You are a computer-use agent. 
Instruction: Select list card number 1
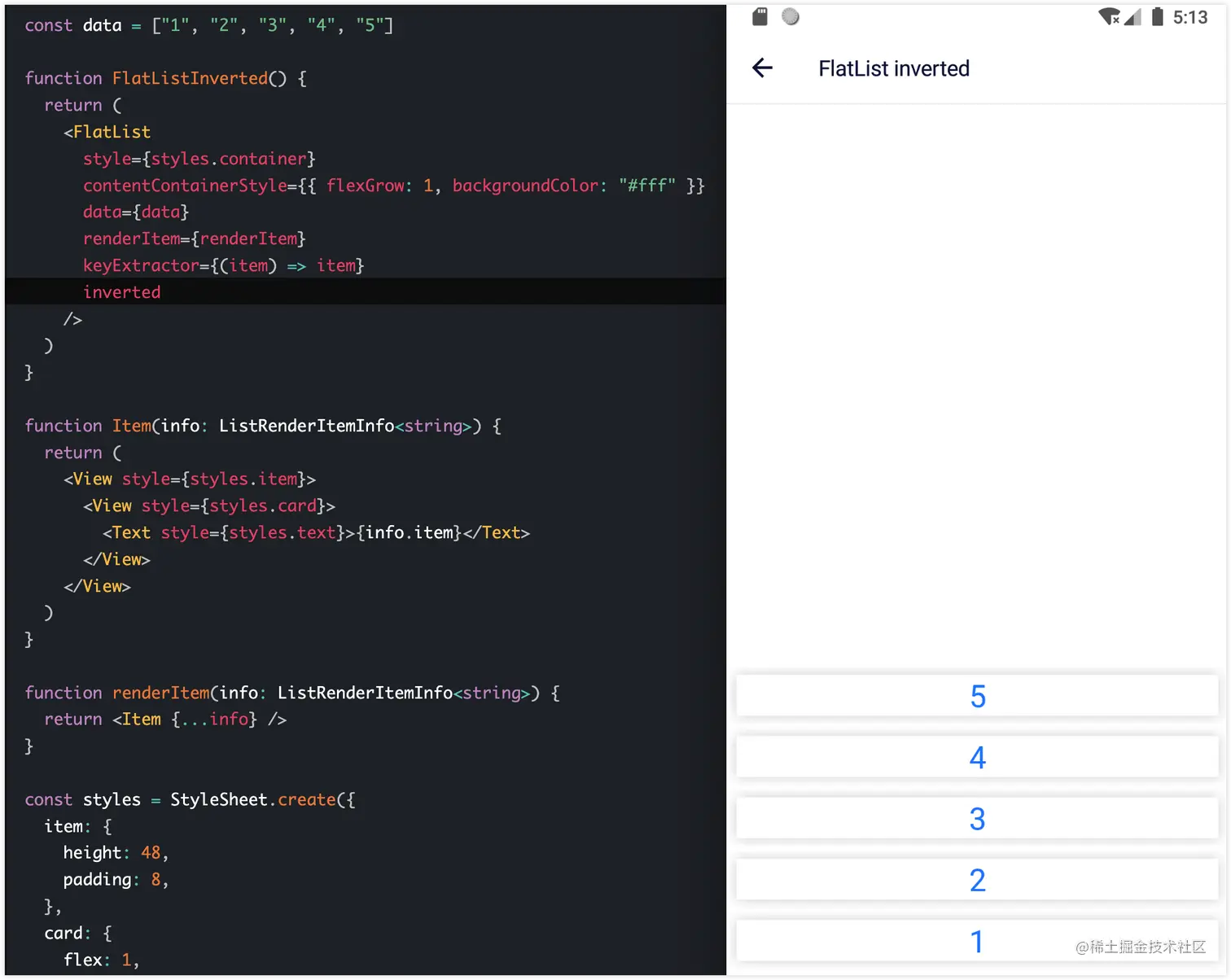click(977, 941)
